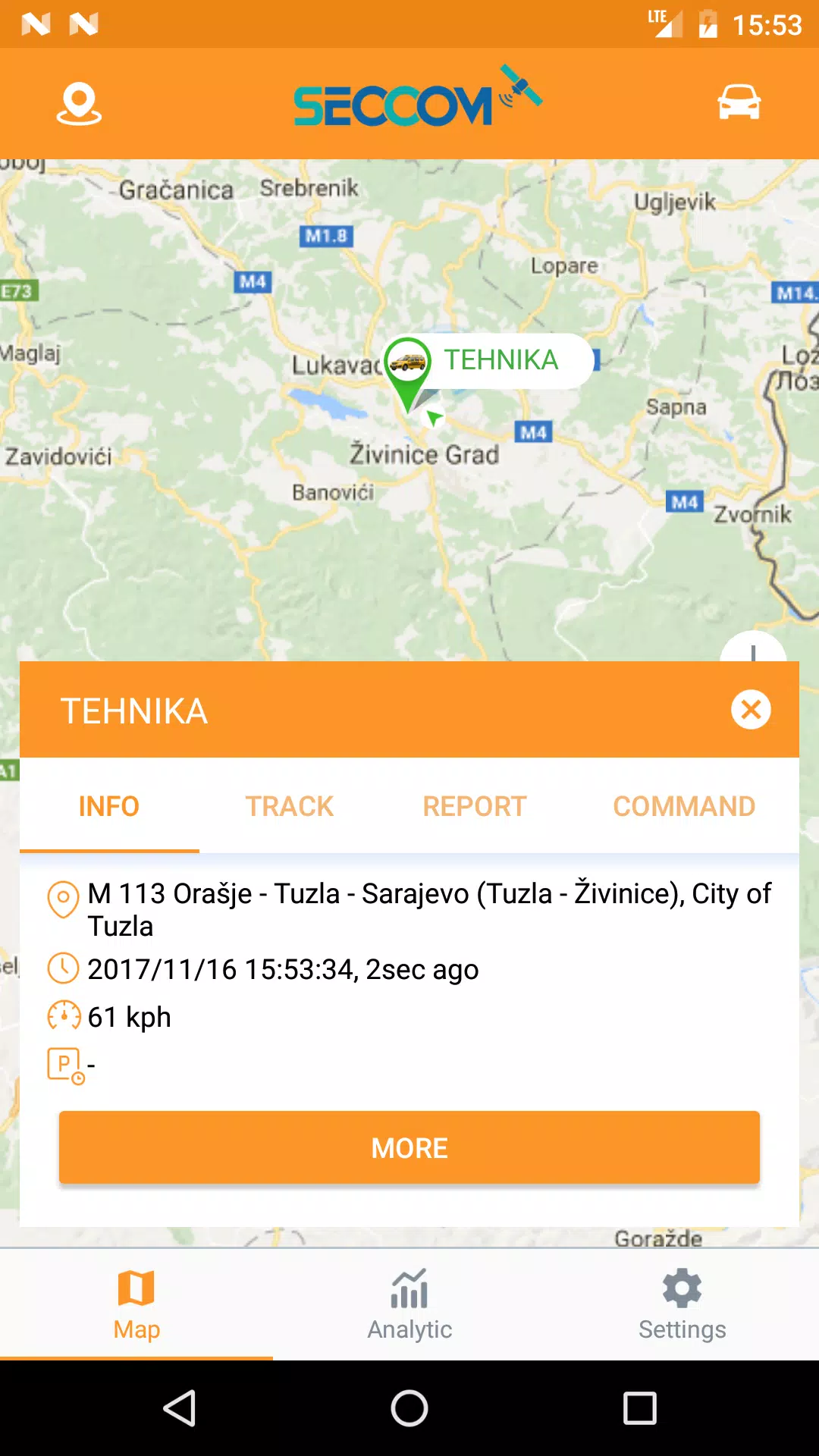Close the TEHNIKA info panel
The width and height of the screenshot is (819, 1456).
(x=751, y=710)
